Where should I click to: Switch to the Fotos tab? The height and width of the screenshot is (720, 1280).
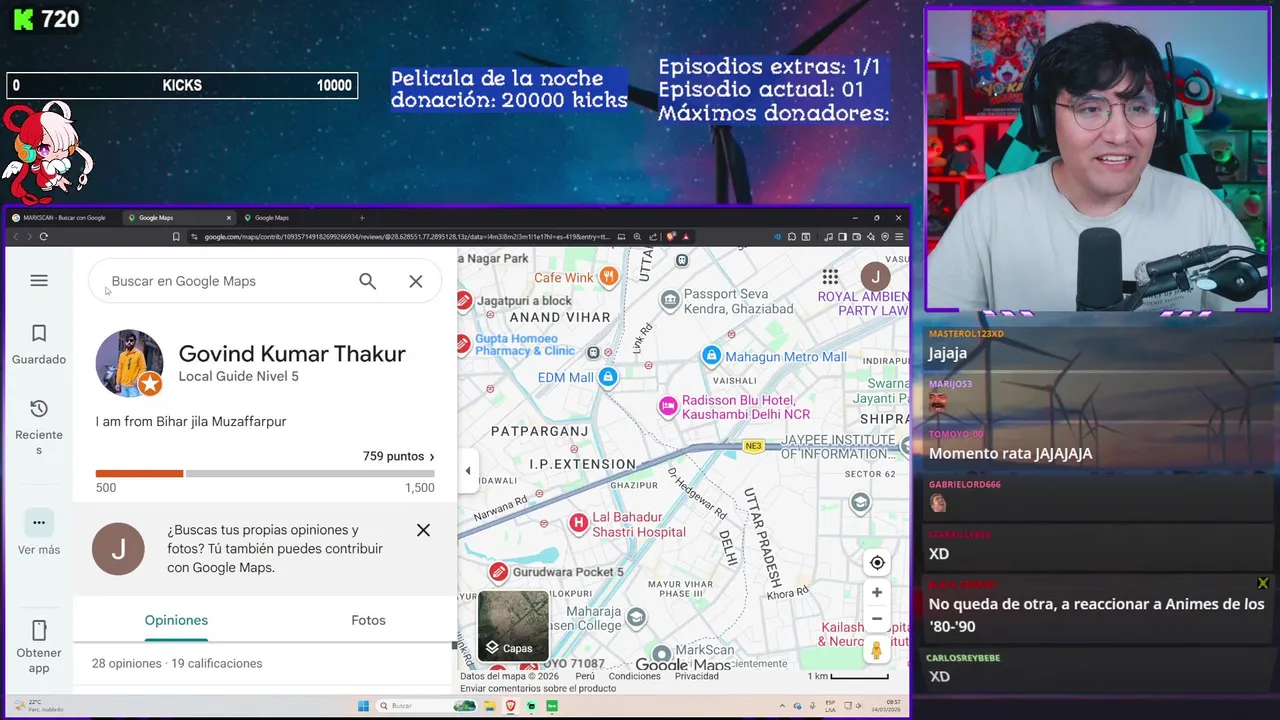[368, 620]
